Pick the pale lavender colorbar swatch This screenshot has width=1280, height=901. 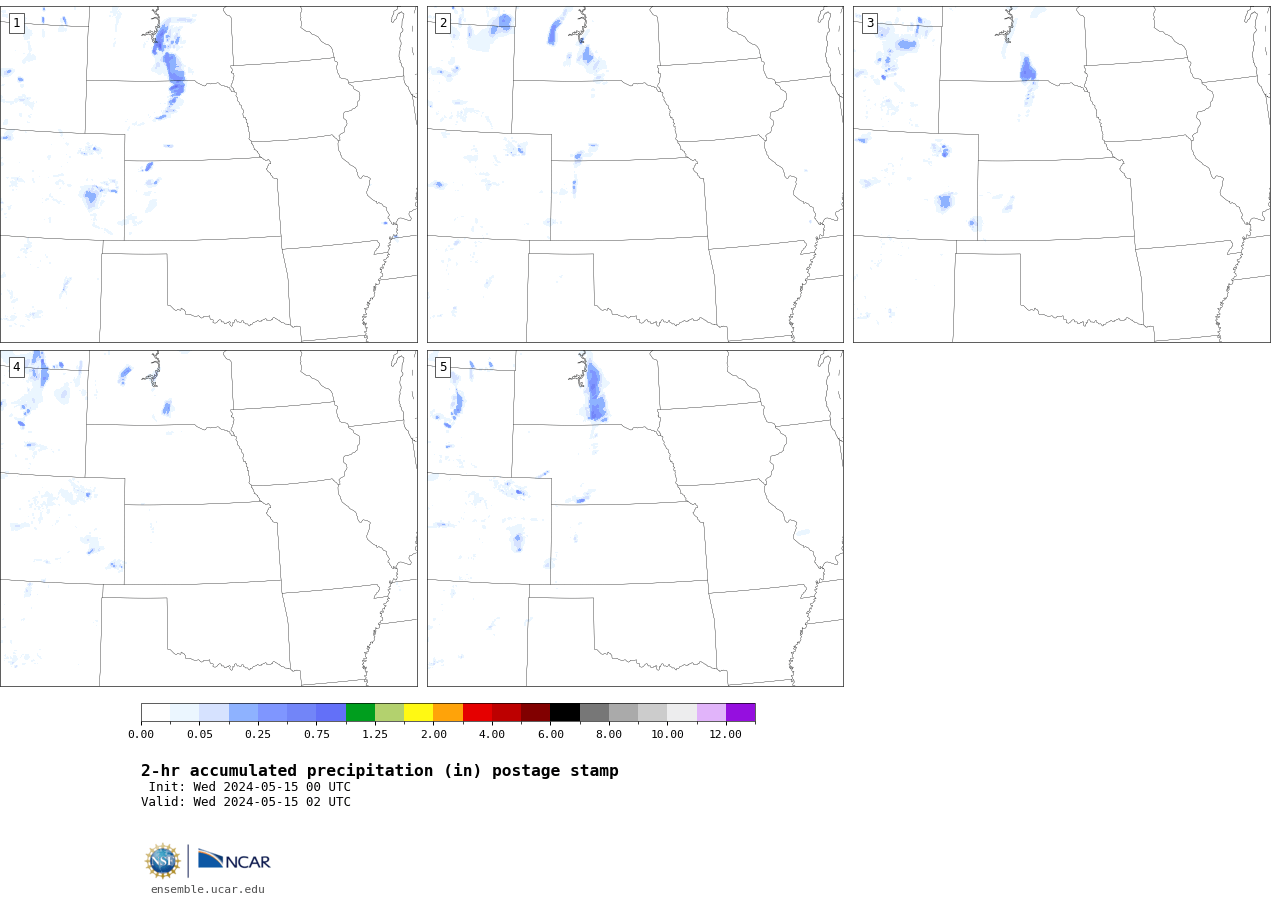click(x=711, y=713)
